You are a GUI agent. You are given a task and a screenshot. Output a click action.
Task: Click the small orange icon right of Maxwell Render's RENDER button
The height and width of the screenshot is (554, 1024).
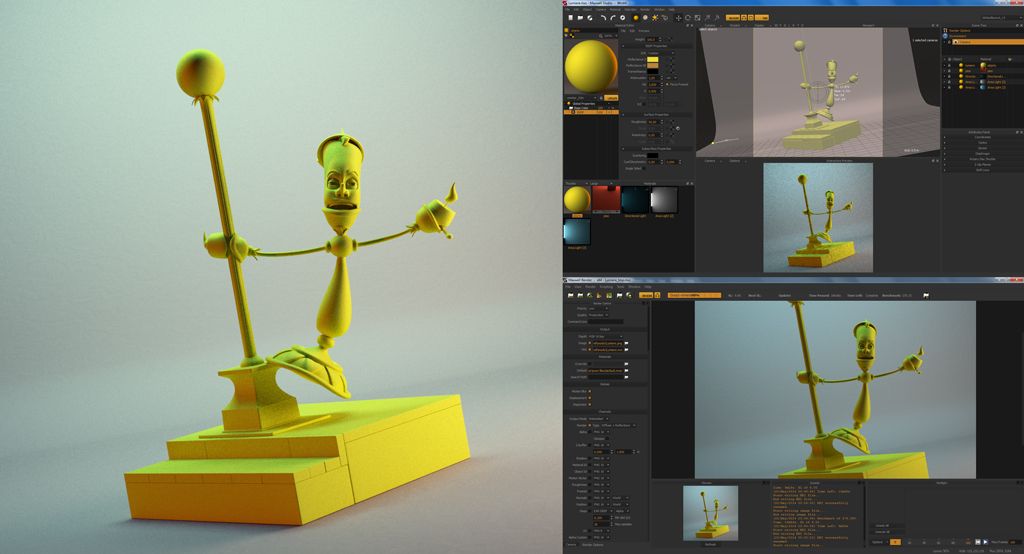(x=657, y=295)
